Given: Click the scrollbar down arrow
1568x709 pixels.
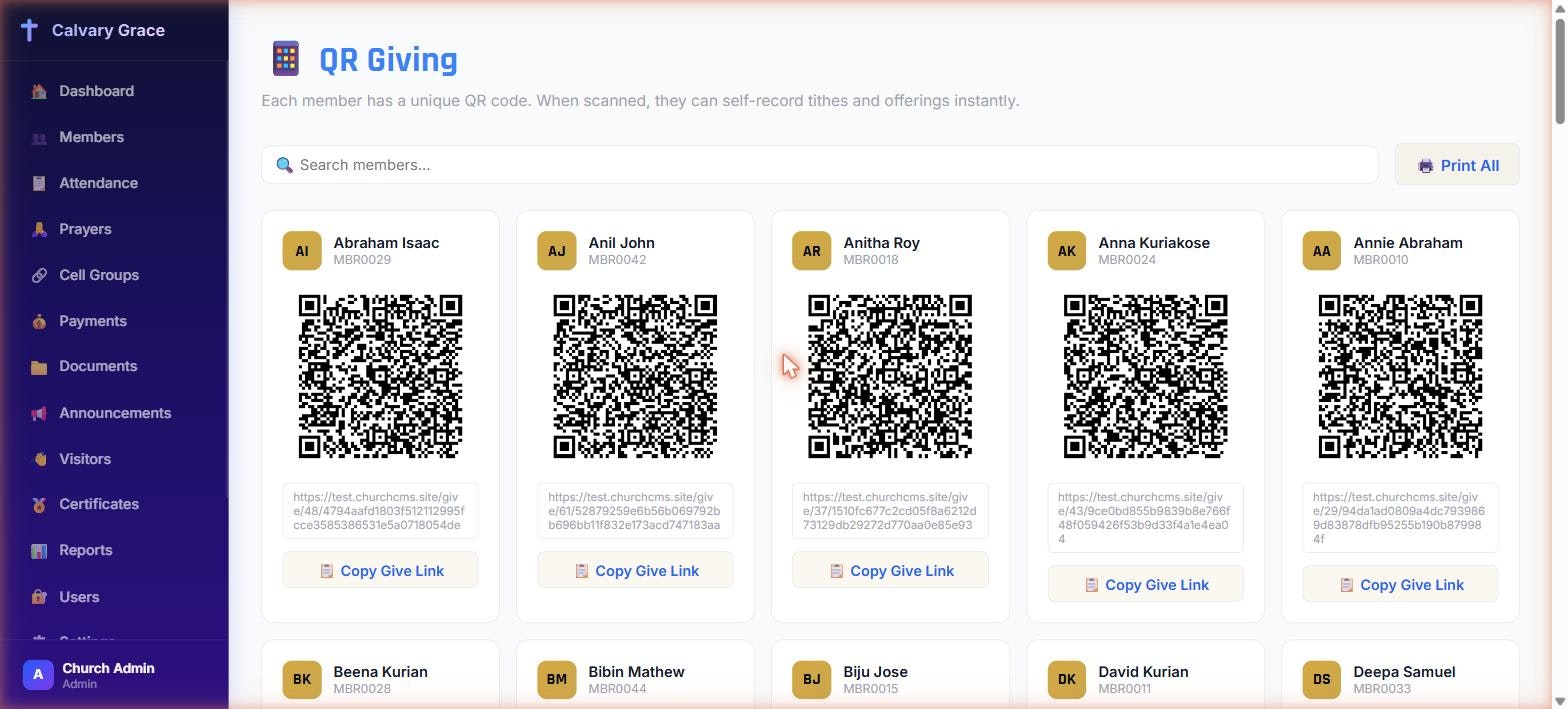Looking at the screenshot, I should coord(1559,701).
